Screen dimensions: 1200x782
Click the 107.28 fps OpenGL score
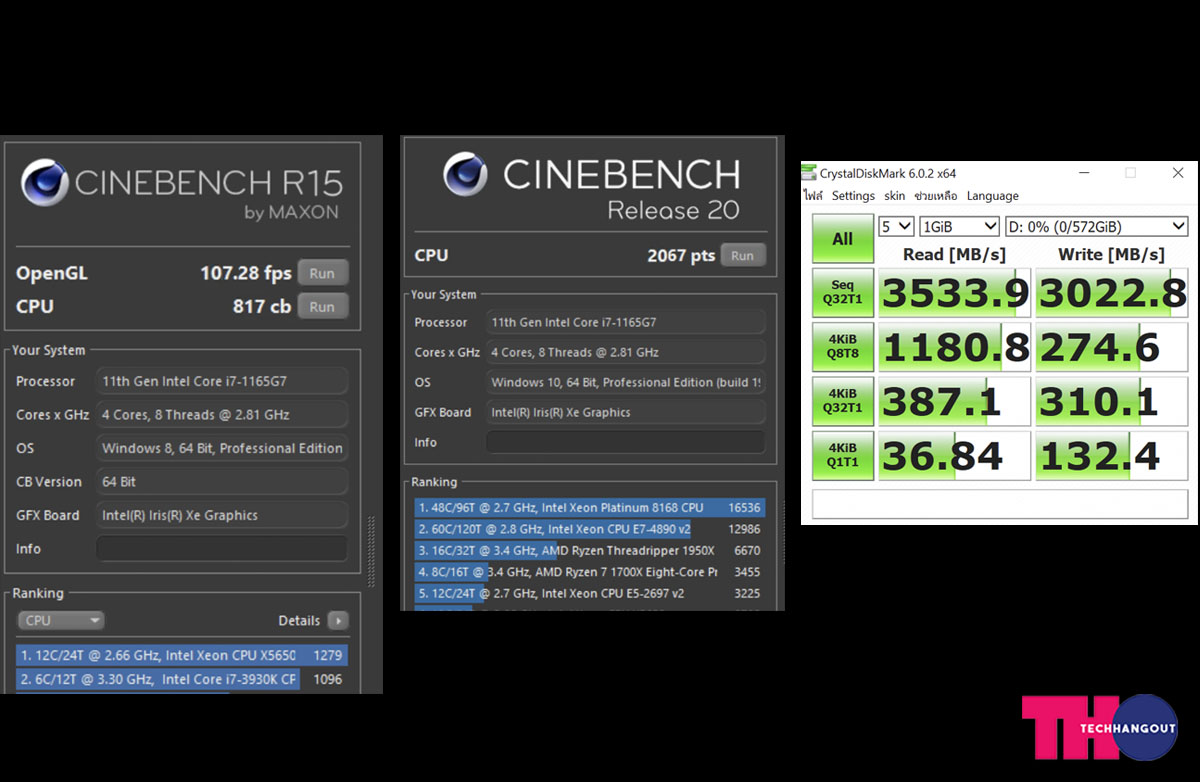coord(245,273)
